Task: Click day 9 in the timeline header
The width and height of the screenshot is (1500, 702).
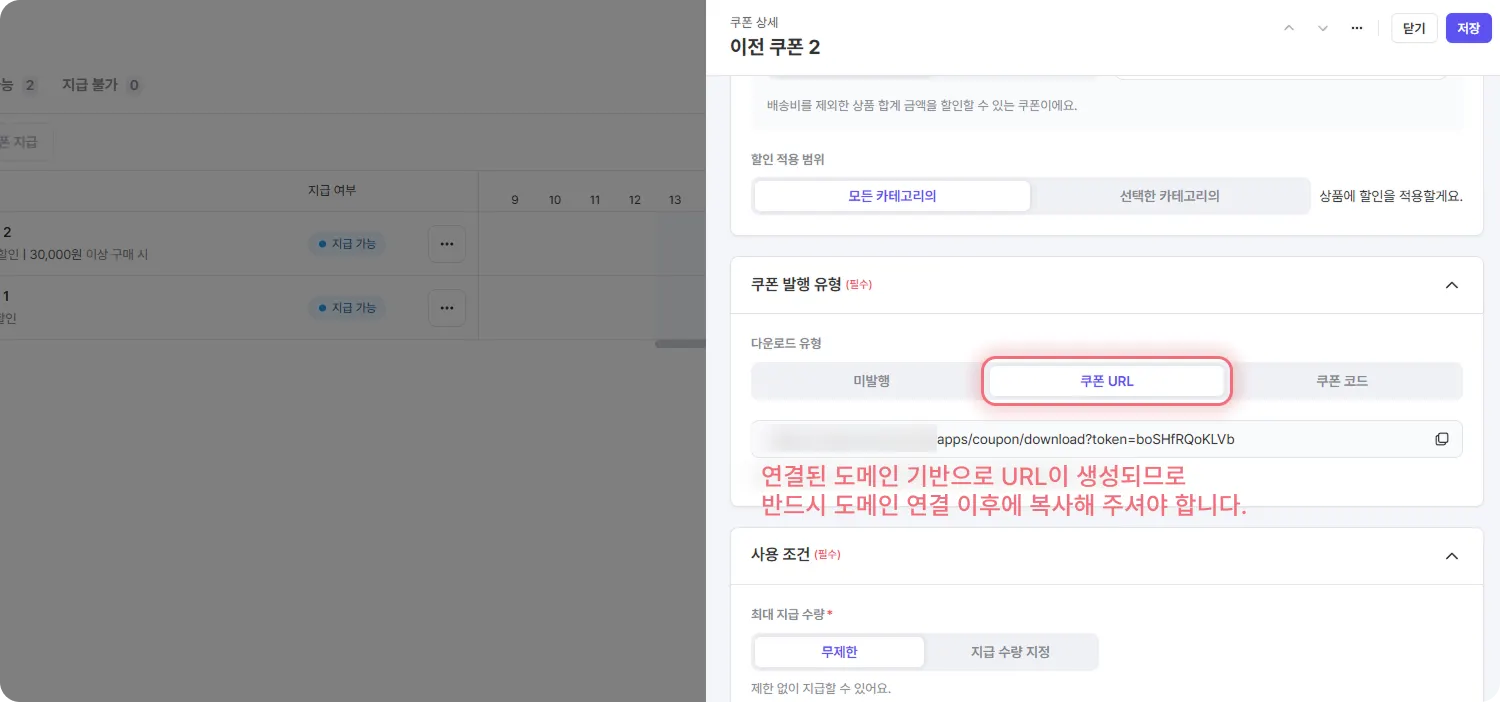Action: (x=515, y=200)
